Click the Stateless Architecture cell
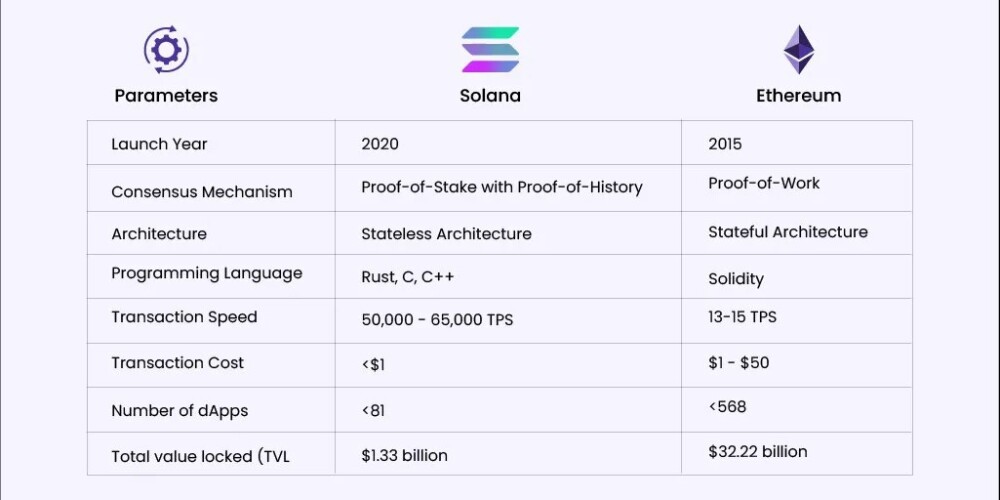This screenshot has height=500, width=1000. (x=446, y=234)
